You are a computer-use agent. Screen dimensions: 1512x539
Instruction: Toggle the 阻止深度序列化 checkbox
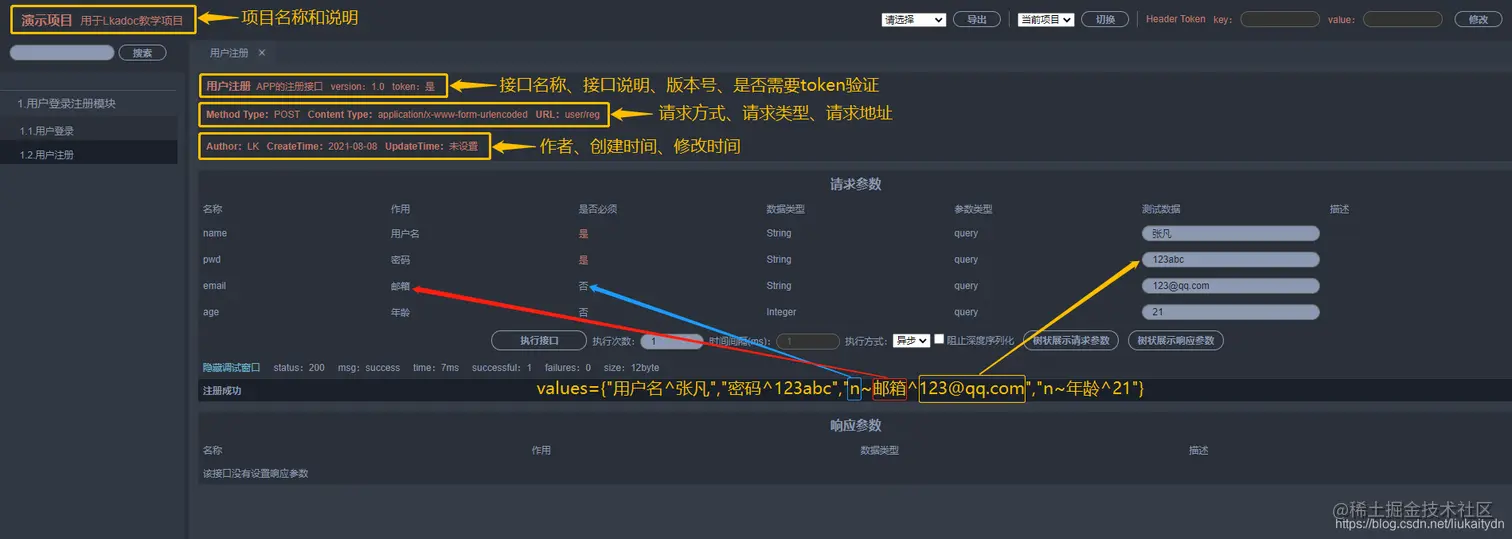point(939,340)
